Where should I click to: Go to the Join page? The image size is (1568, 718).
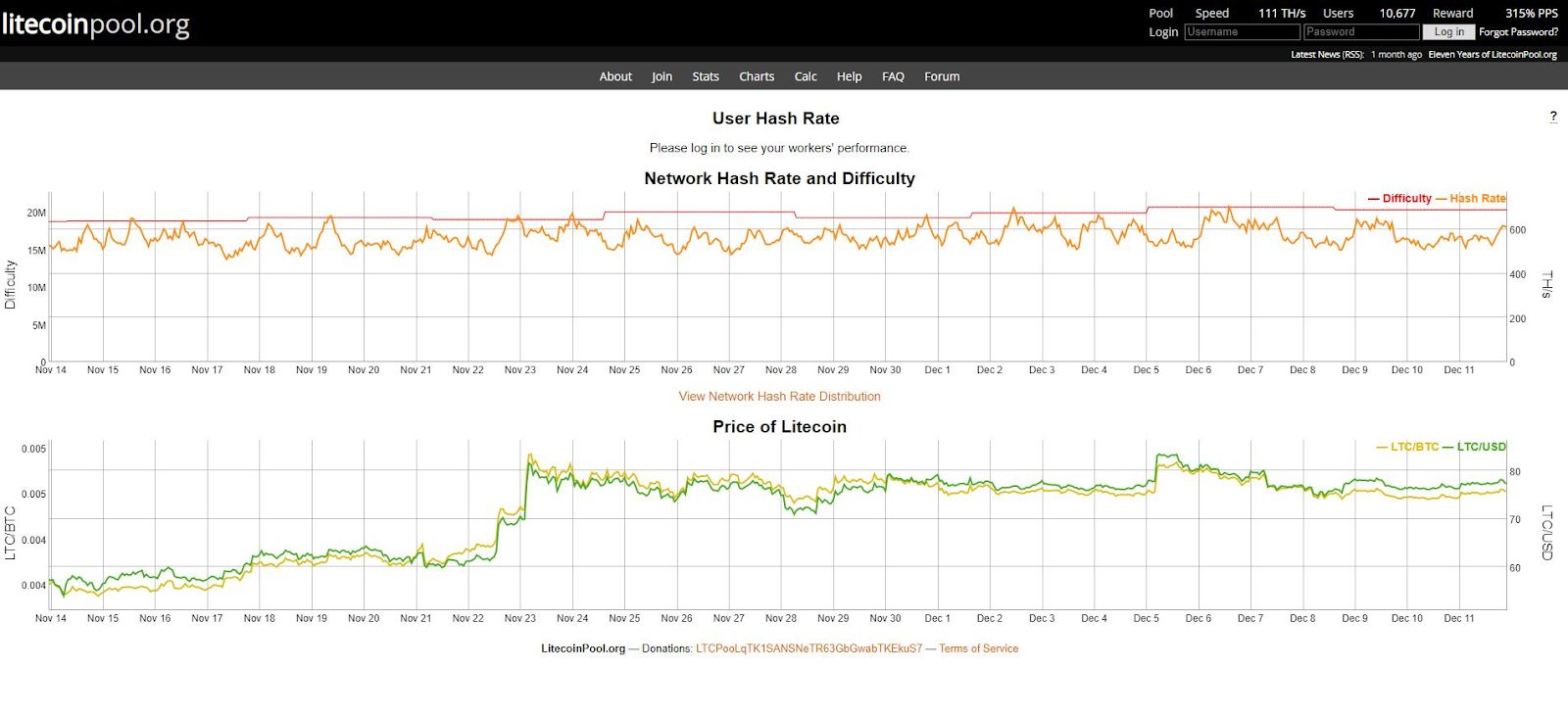click(661, 76)
